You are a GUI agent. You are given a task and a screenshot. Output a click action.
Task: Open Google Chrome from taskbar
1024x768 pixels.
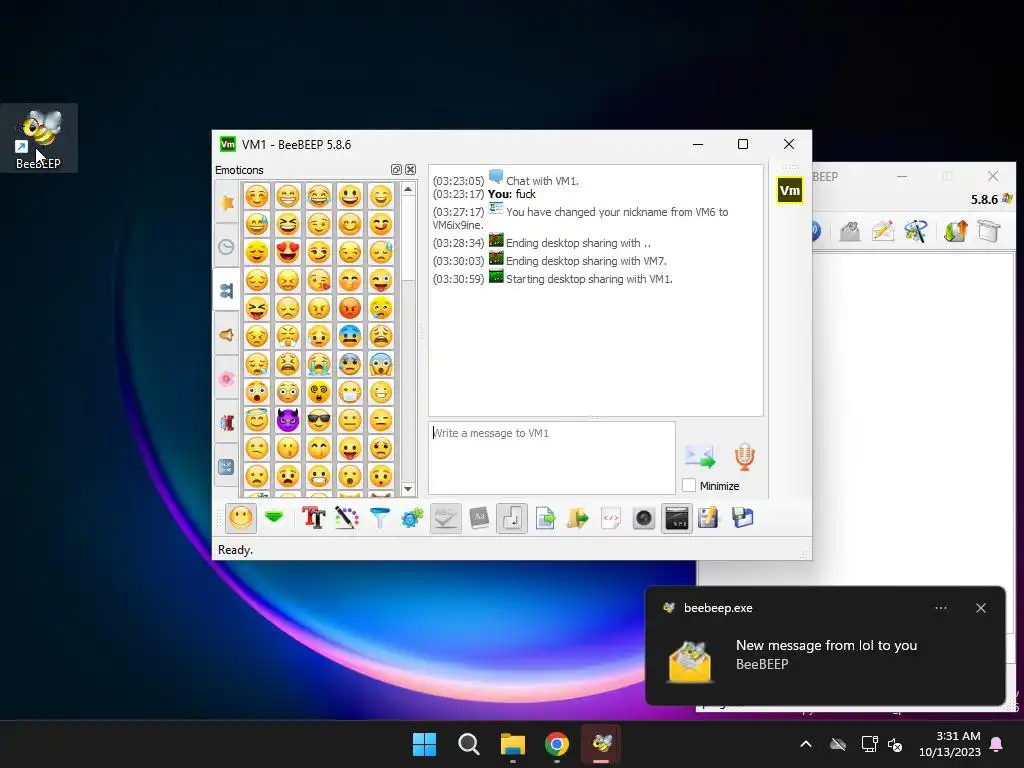557,744
